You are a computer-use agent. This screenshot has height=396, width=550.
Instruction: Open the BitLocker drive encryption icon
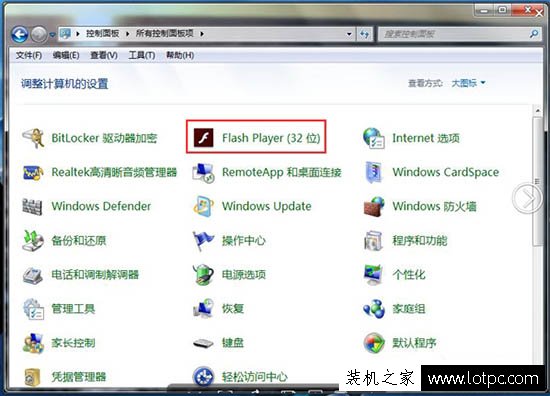click(33, 138)
